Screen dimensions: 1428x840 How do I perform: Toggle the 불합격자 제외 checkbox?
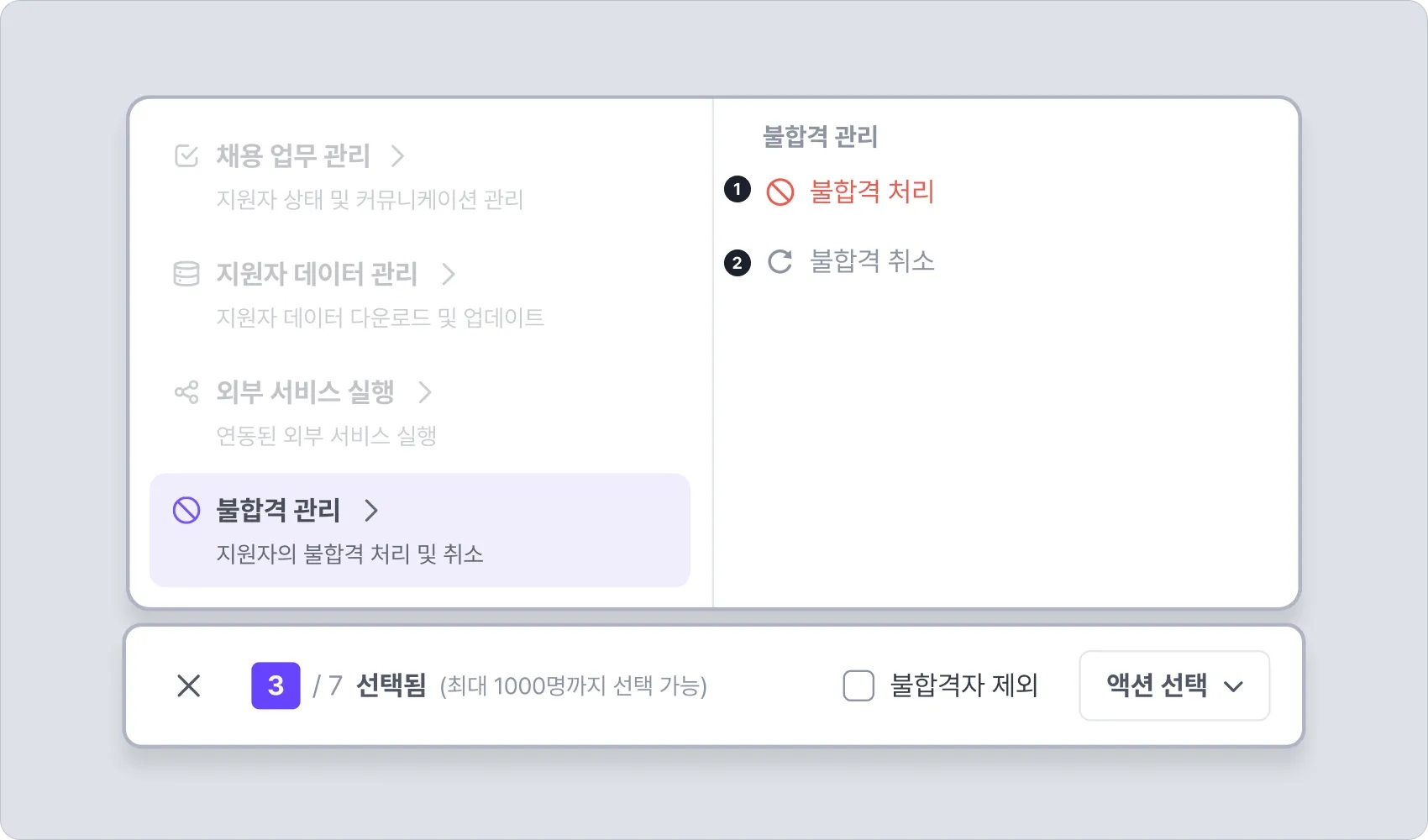point(858,686)
